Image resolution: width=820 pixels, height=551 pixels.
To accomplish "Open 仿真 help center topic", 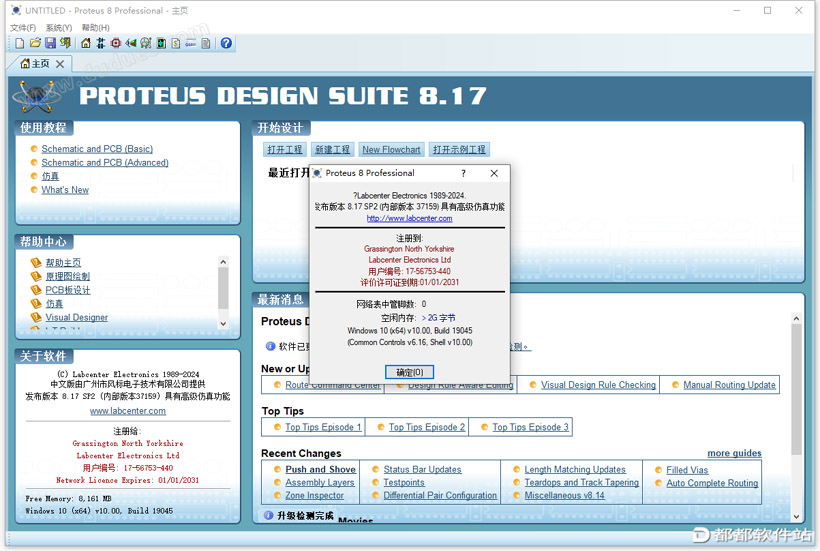I will click(x=54, y=304).
